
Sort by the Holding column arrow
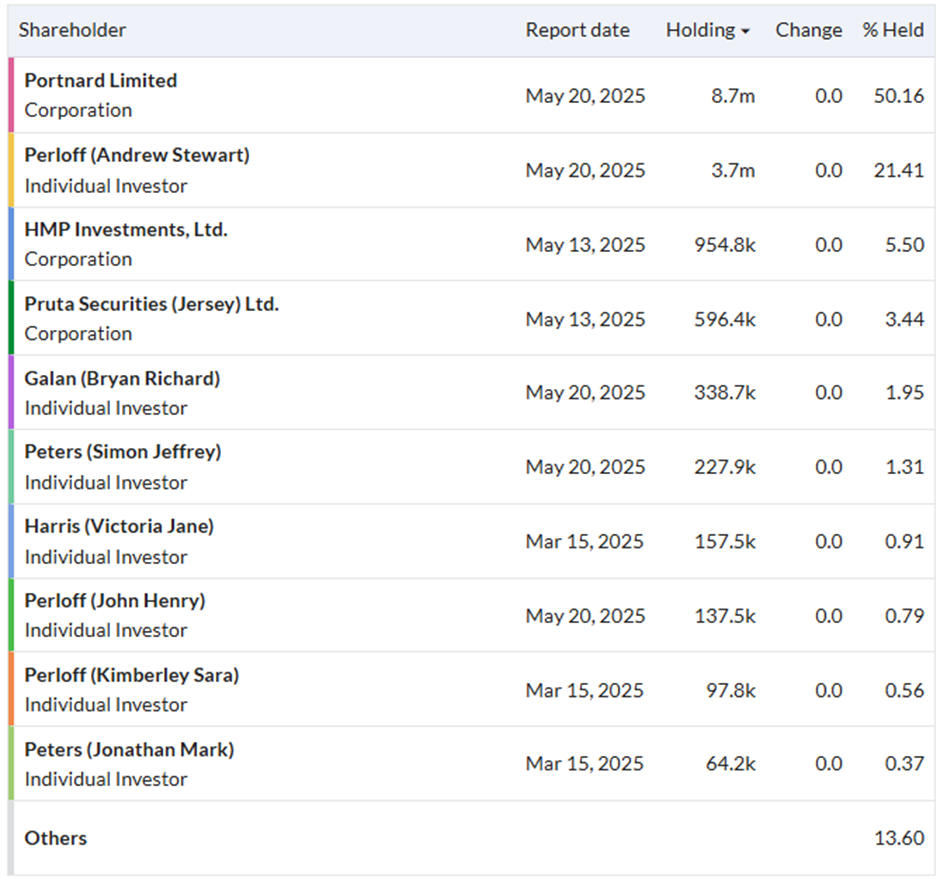coord(745,32)
